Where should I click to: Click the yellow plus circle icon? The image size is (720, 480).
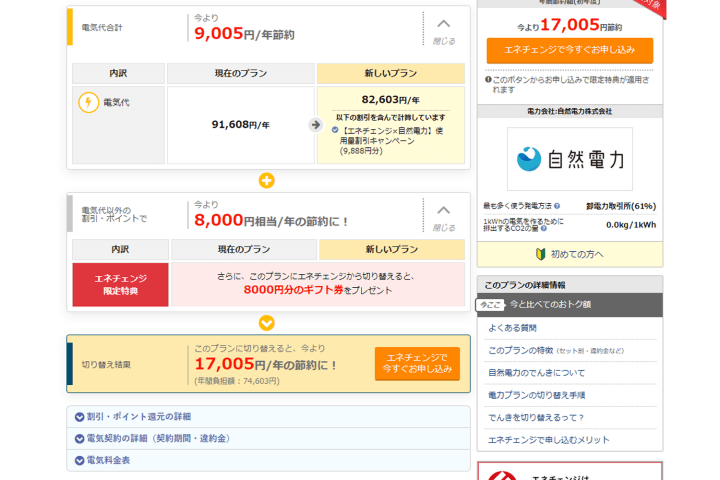coord(267,181)
